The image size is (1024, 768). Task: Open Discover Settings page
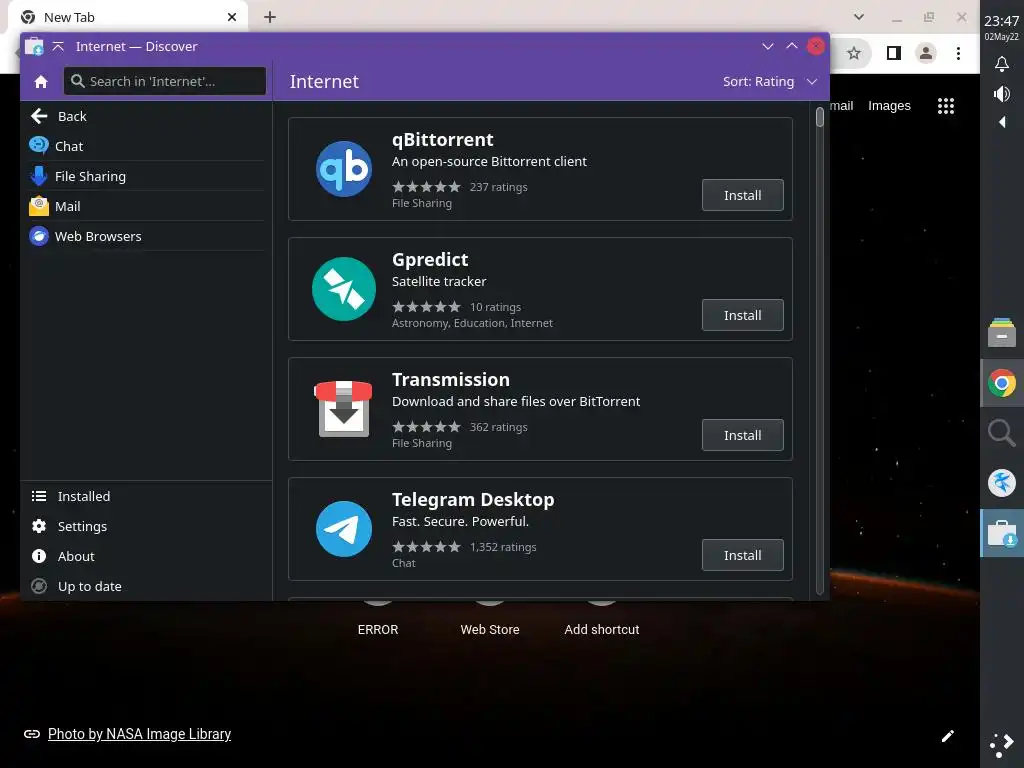[x=147, y=526]
